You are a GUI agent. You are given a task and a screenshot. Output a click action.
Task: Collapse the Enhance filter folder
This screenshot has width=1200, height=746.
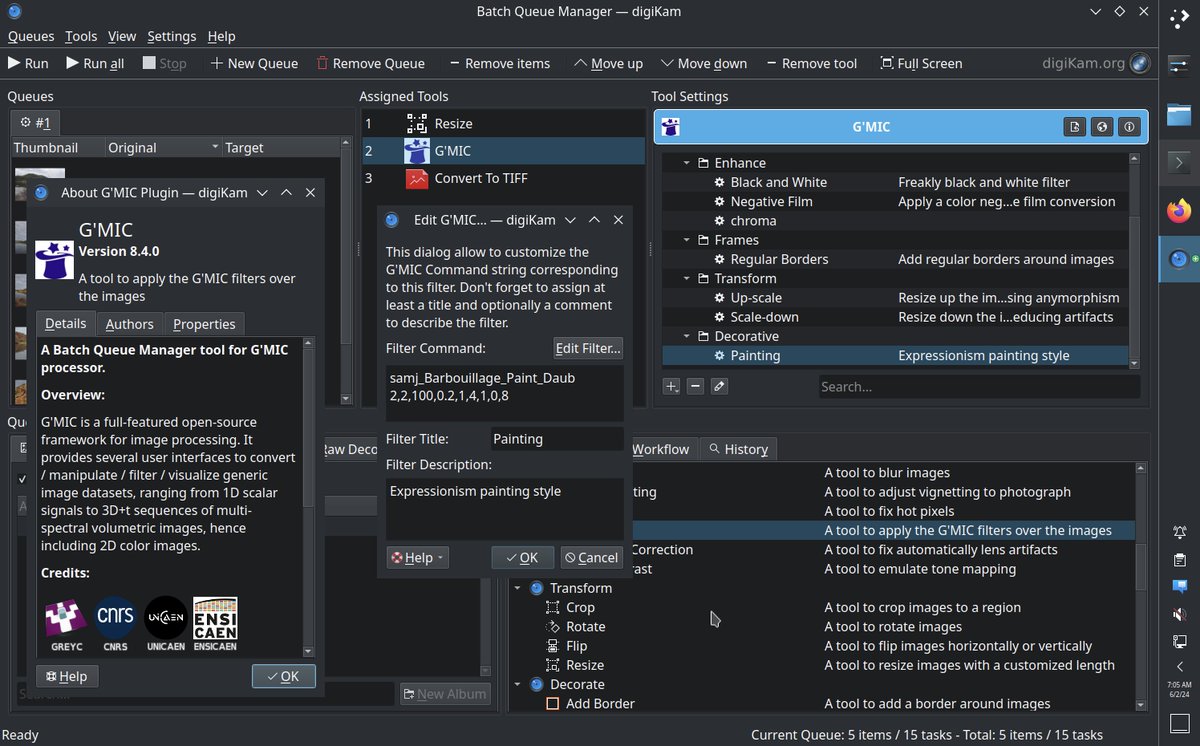pyautogui.click(x=686, y=163)
